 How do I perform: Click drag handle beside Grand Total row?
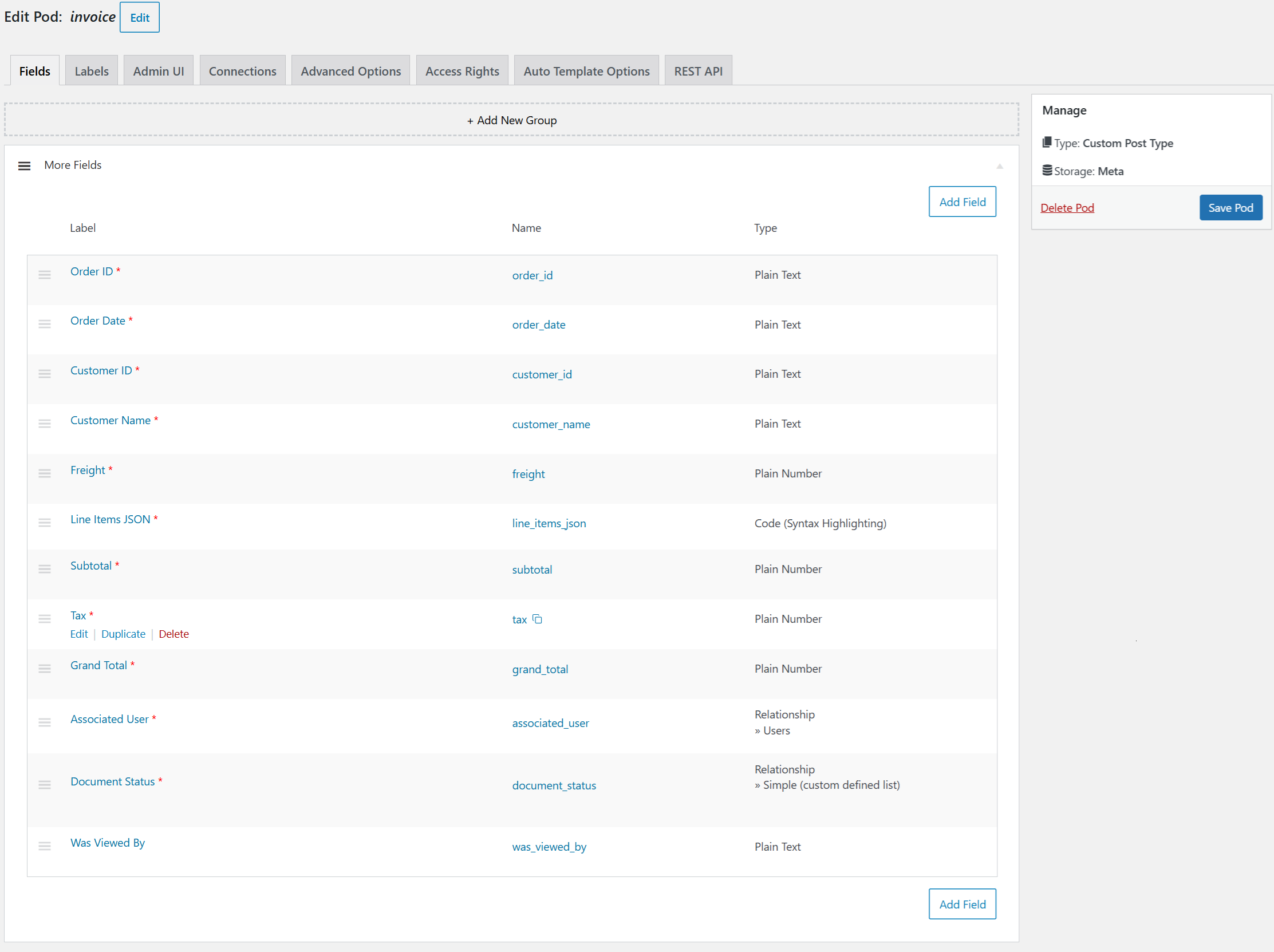[44, 669]
